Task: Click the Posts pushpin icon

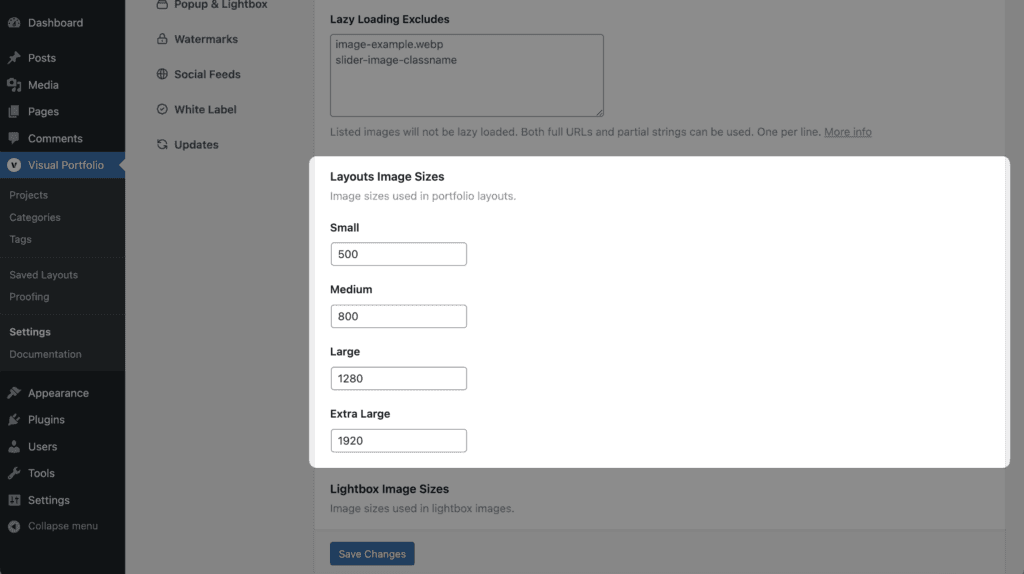Action: tap(14, 57)
